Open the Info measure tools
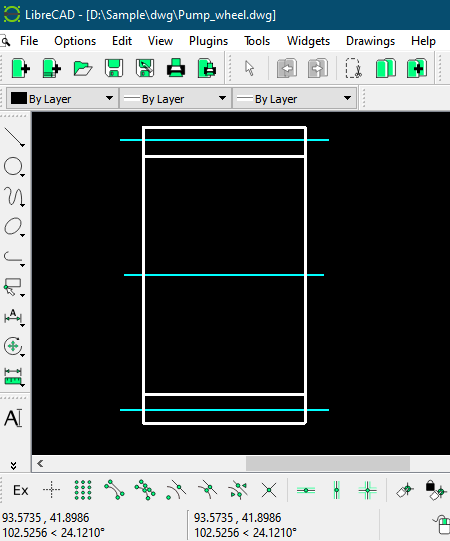Image resolution: width=450 pixels, height=541 pixels. pos(14,376)
